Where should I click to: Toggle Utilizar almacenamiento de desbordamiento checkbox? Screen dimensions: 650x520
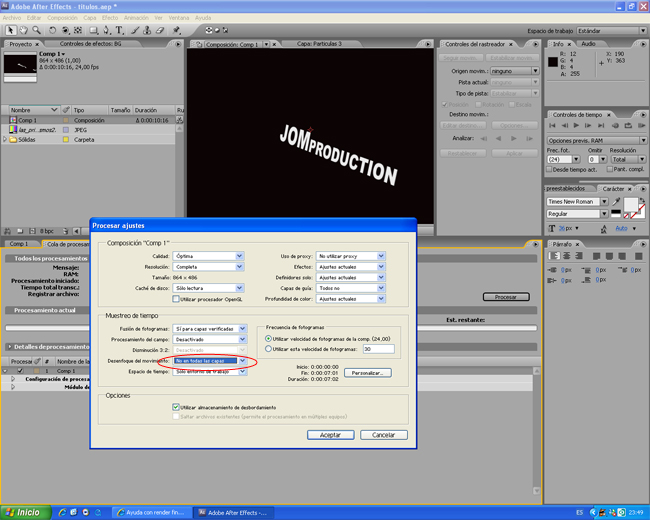click(x=176, y=407)
